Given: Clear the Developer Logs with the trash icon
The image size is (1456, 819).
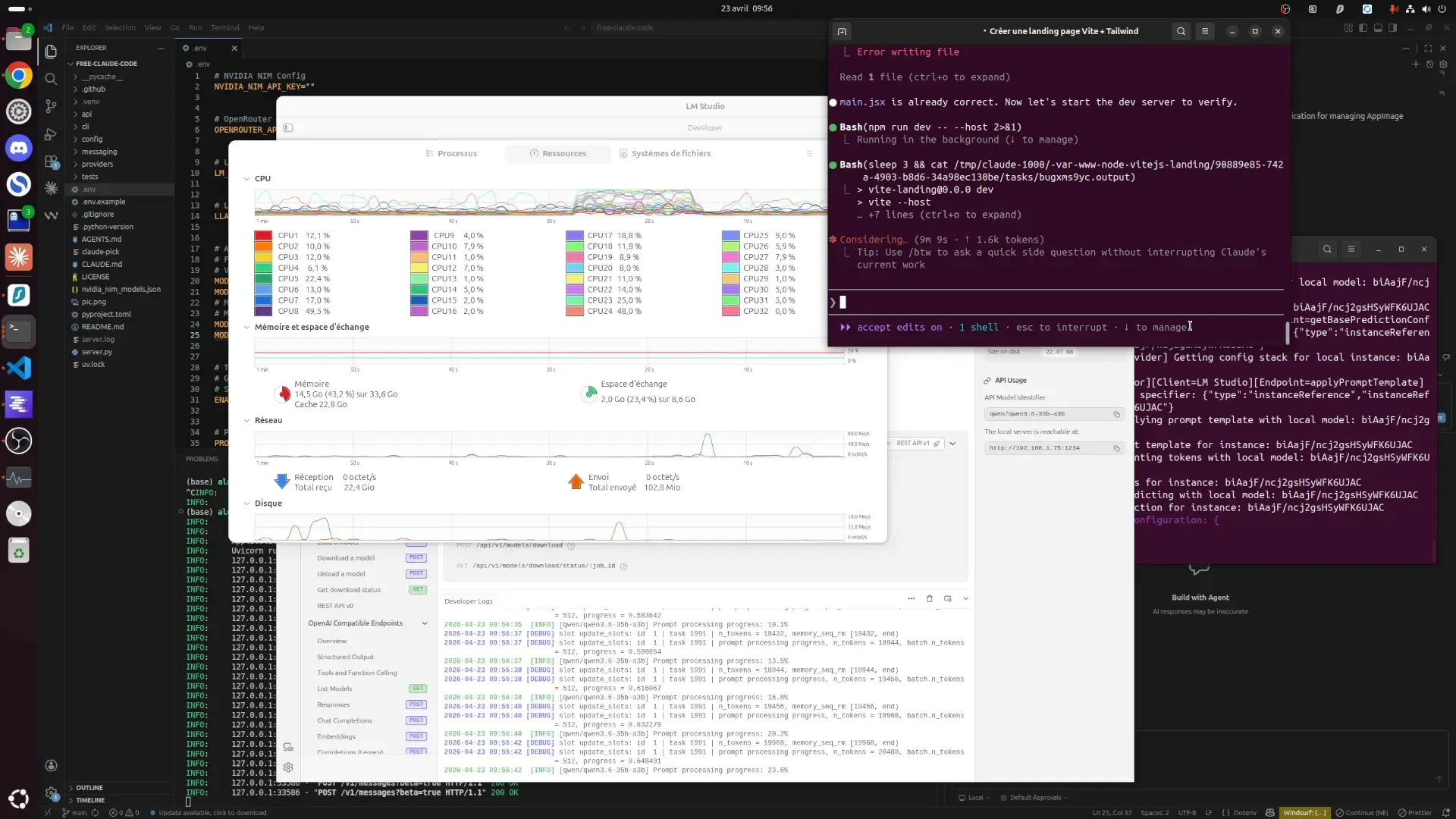Looking at the screenshot, I should tap(929, 598).
